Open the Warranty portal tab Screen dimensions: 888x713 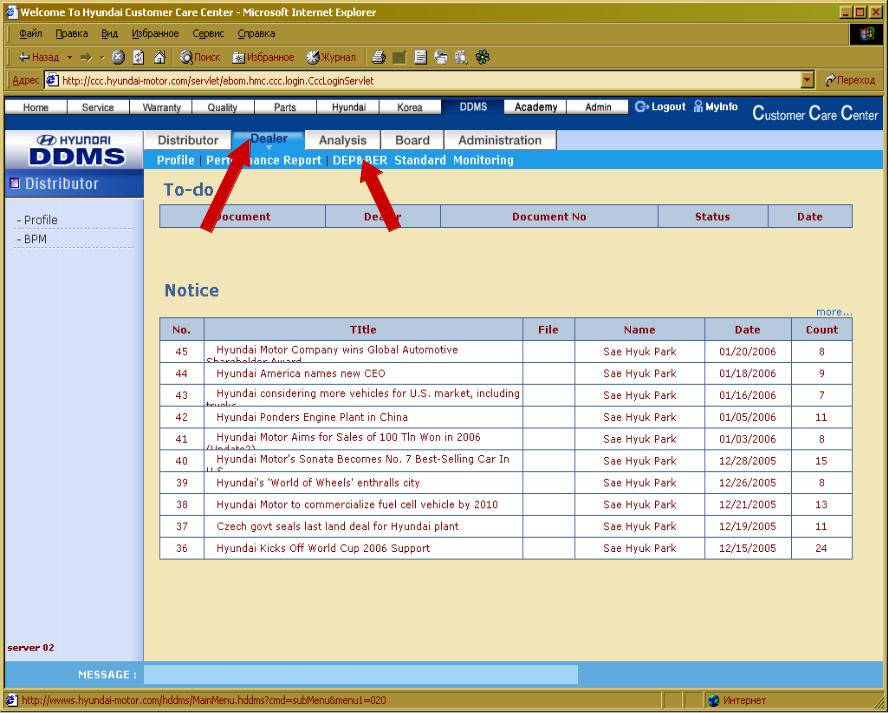(x=161, y=107)
